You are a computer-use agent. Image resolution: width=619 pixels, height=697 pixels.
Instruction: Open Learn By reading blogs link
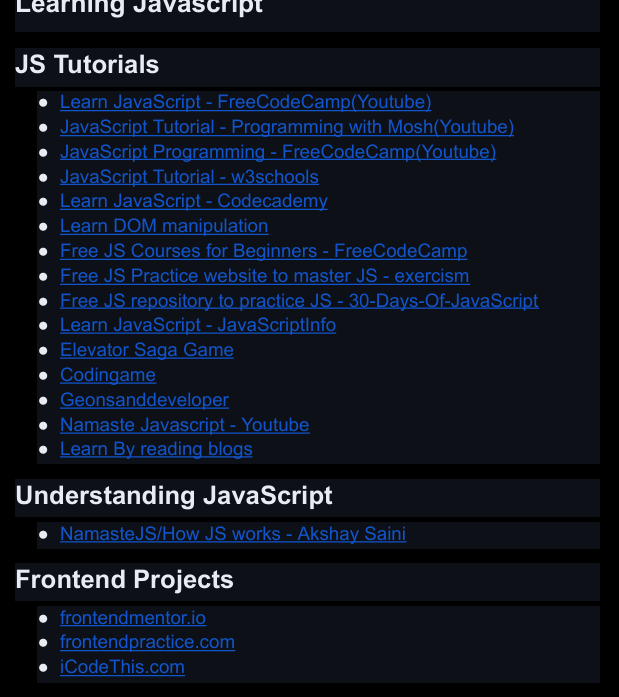156,450
